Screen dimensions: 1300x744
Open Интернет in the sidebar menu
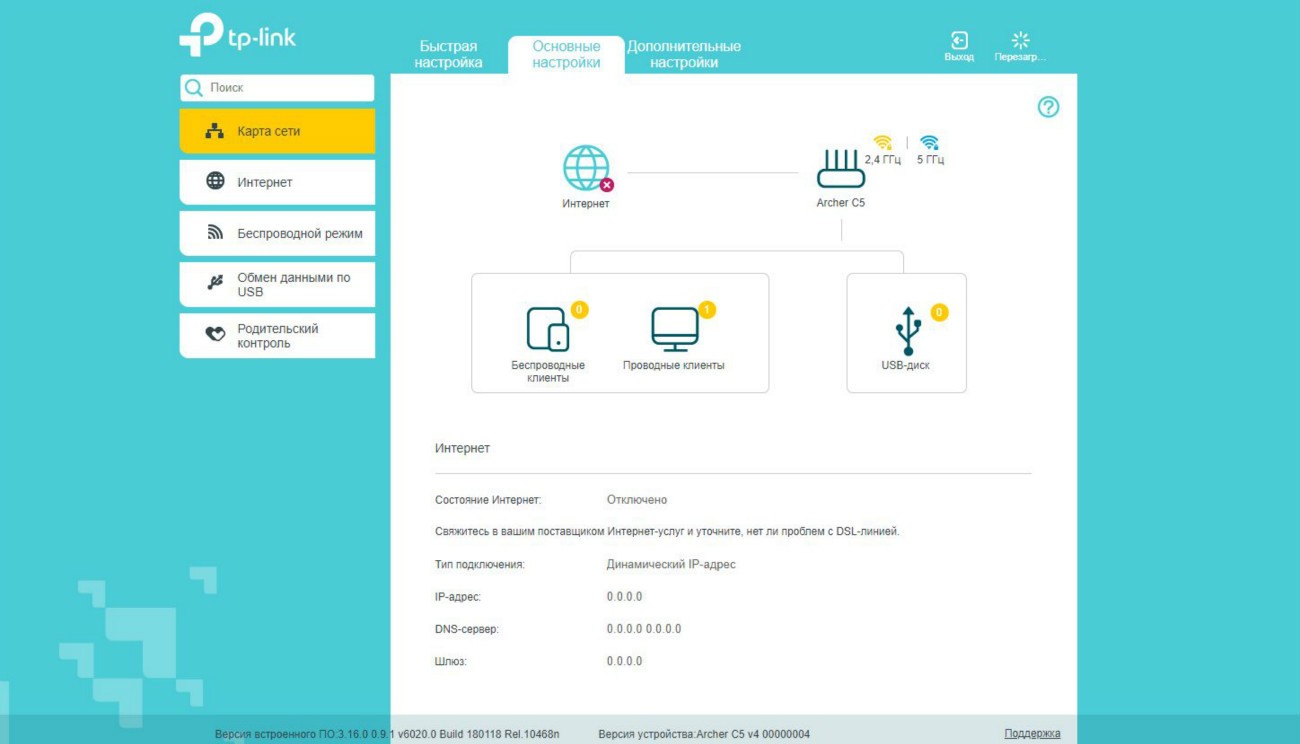point(277,183)
